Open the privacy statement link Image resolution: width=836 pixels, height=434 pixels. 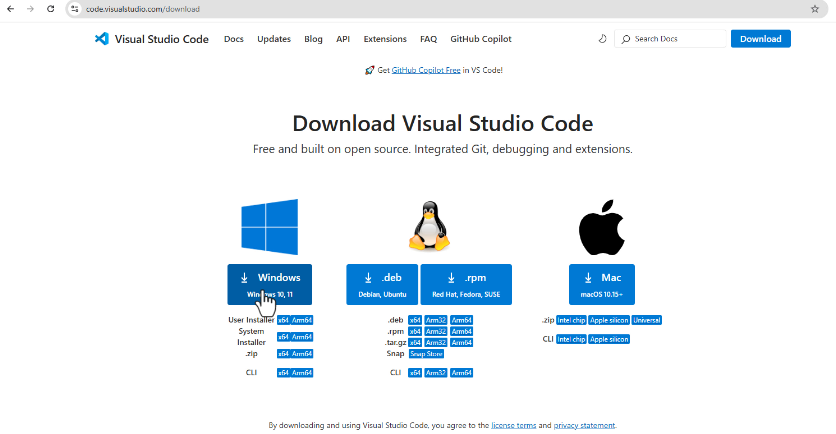pos(584,425)
